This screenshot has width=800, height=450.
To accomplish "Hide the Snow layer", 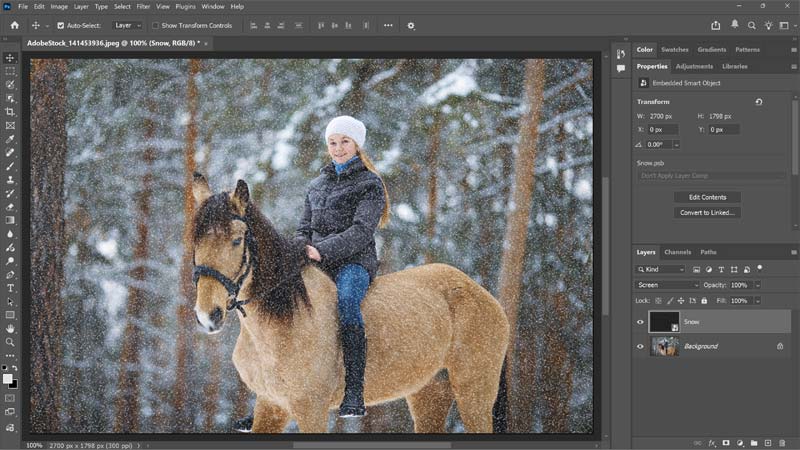I will pos(640,322).
